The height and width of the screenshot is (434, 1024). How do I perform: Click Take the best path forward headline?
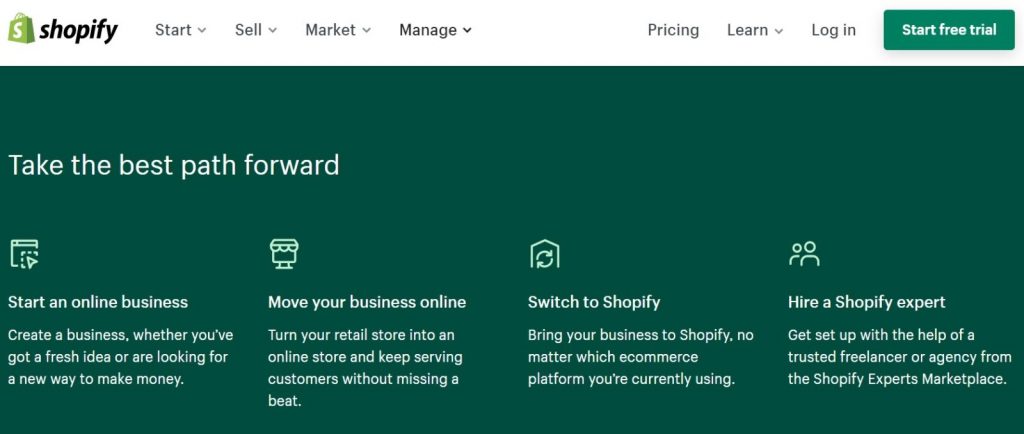[174, 165]
